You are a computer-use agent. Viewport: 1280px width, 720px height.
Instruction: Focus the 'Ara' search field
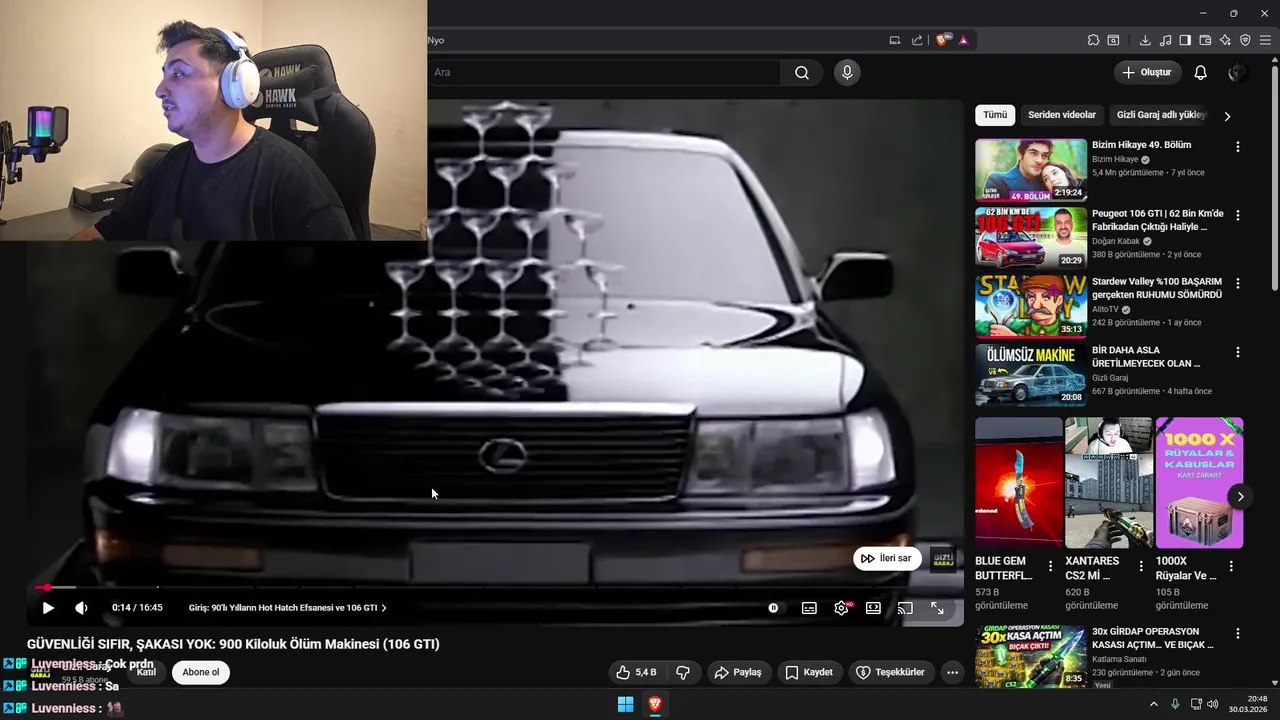click(604, 72)
